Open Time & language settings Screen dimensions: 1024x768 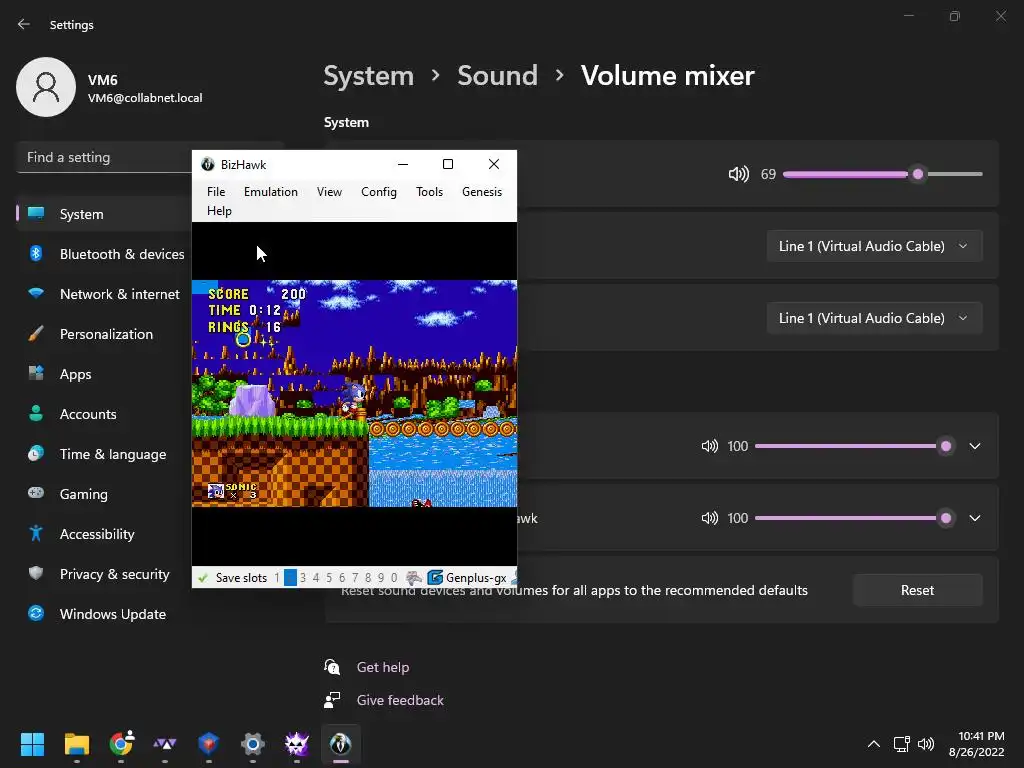(104, 454)
